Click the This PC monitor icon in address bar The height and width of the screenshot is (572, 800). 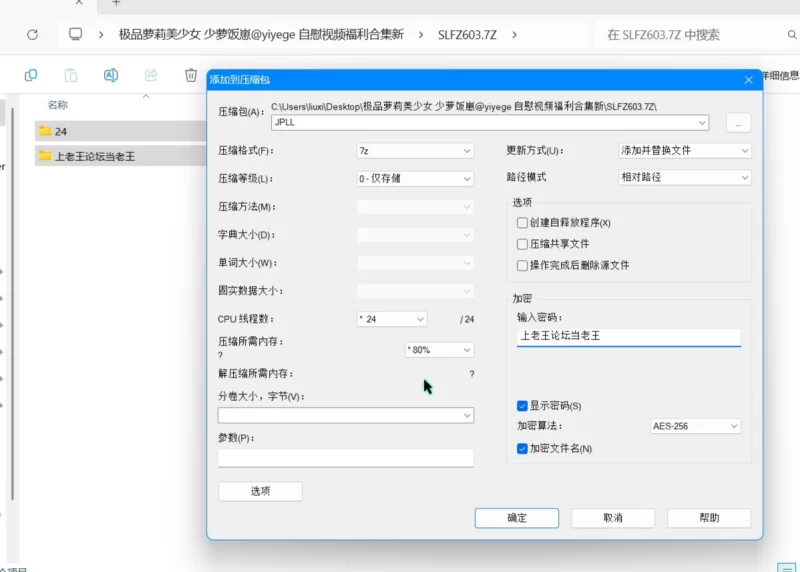[76, 34]
